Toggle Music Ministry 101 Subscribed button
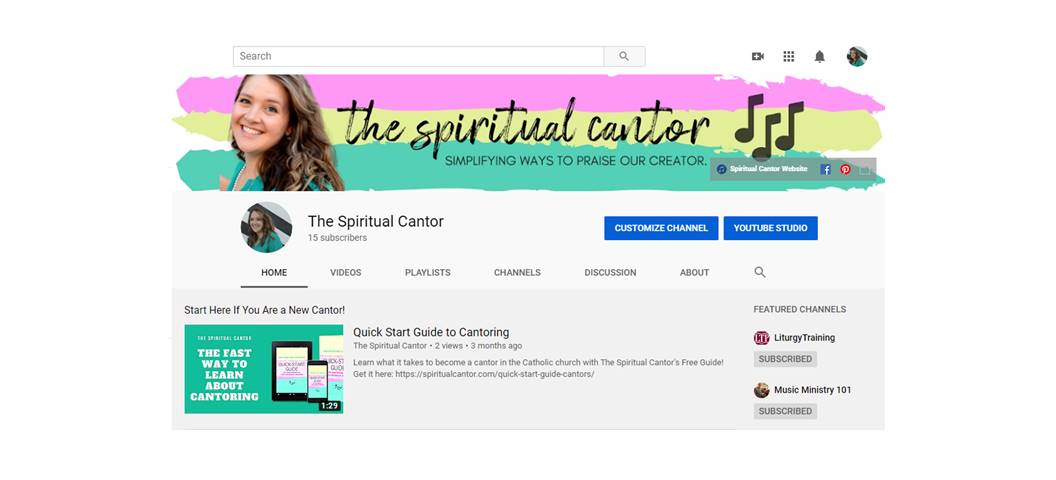 [785, 411]
